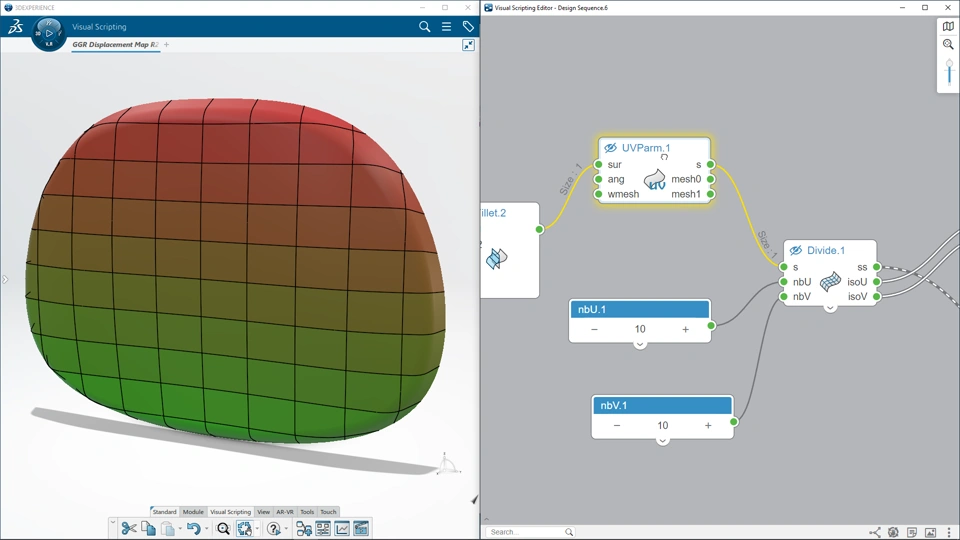The image size is (960, 540).
Task: Open the Tools toolbar tab
Action: pos(307,512)
